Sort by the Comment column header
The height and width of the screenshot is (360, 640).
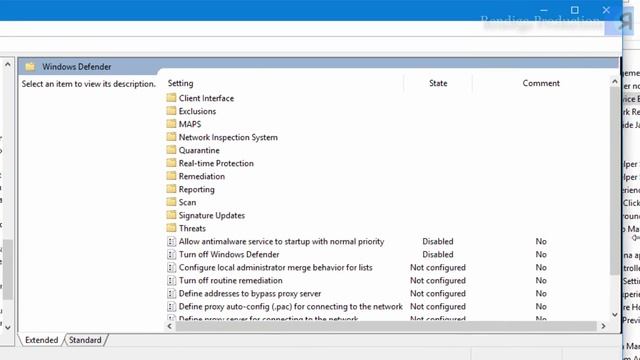pos(541,83)
